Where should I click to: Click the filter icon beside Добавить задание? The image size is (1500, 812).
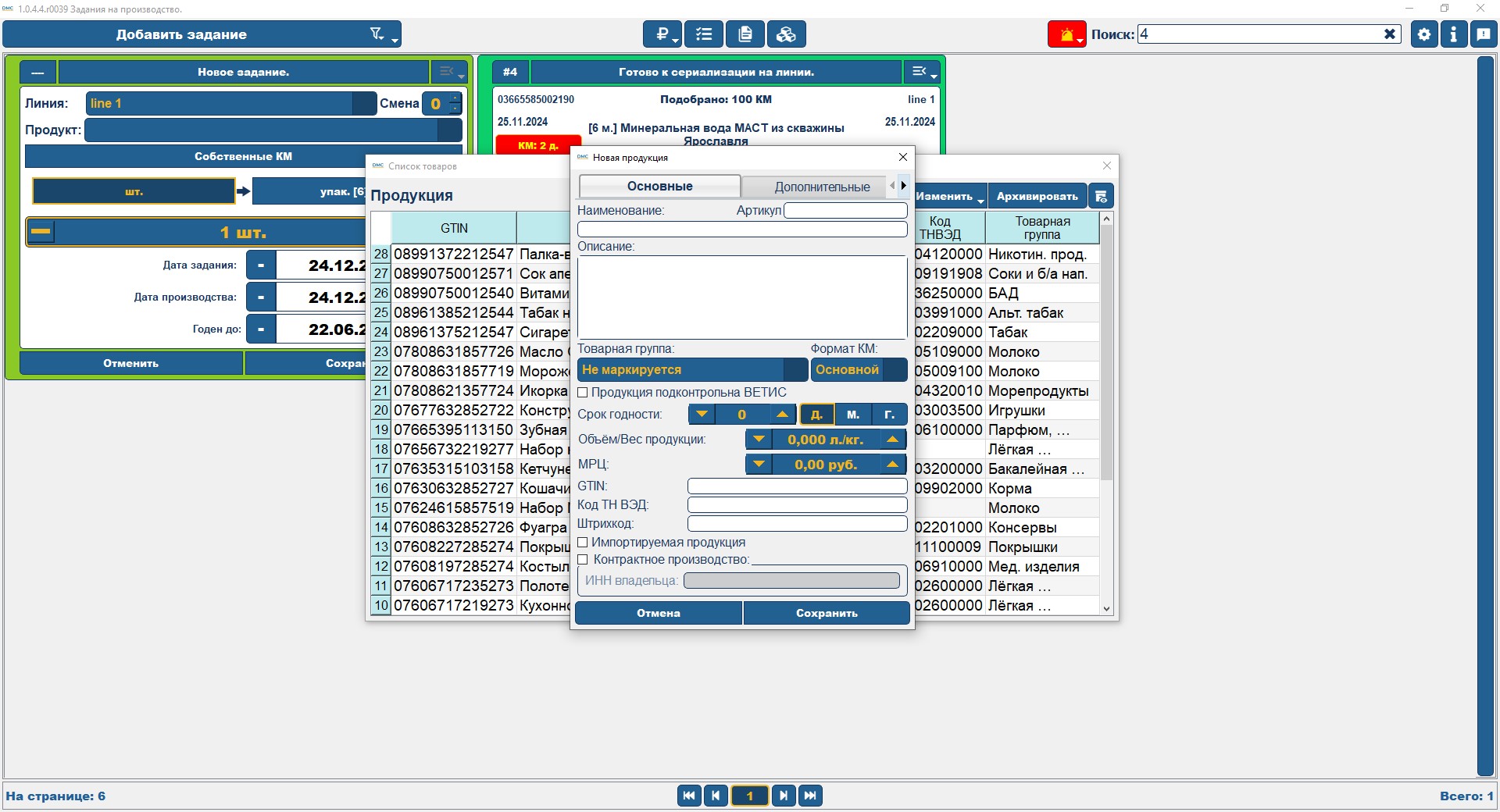(x=378, y=34)
